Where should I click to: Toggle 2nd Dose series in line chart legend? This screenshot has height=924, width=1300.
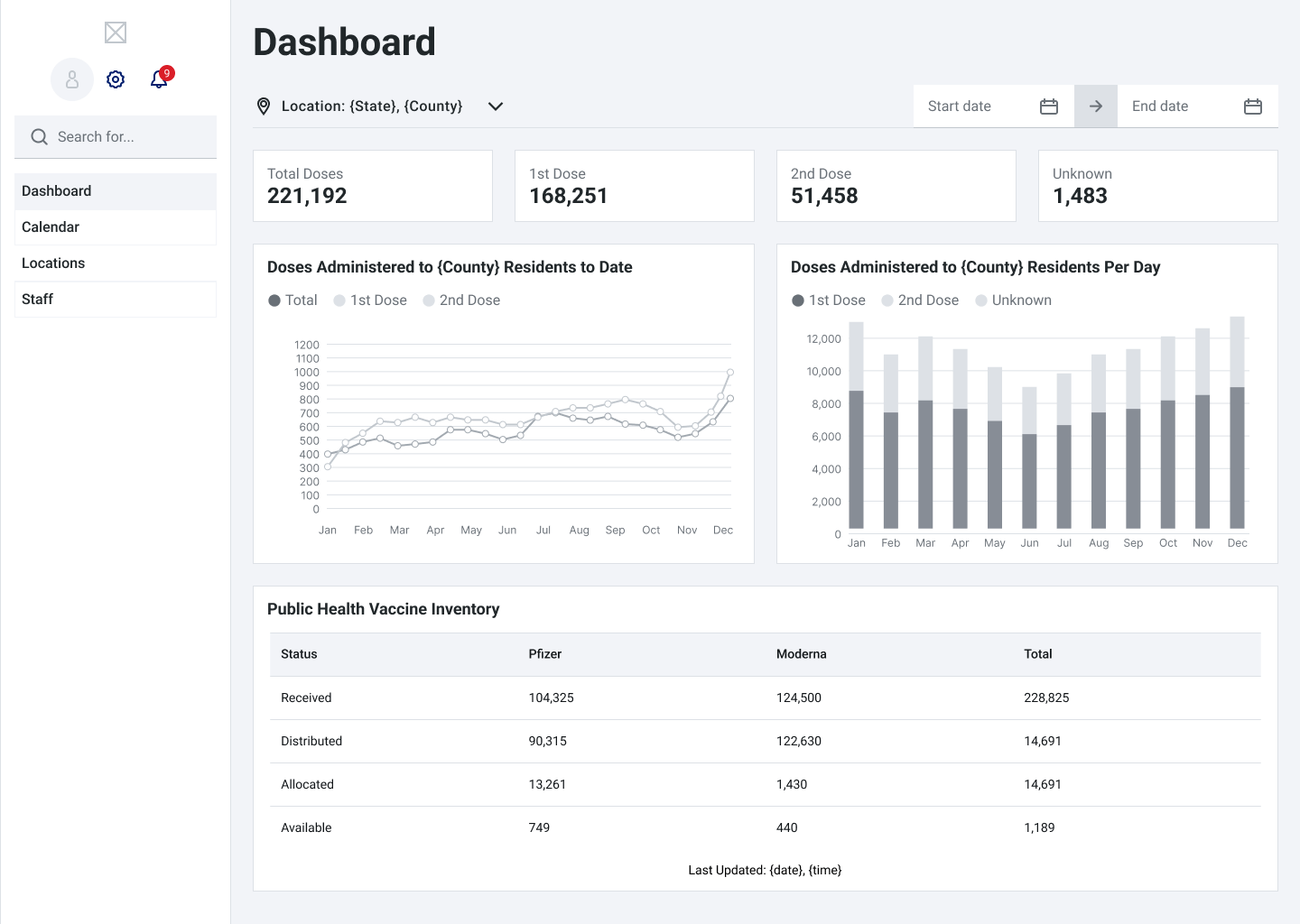[461, 300]
